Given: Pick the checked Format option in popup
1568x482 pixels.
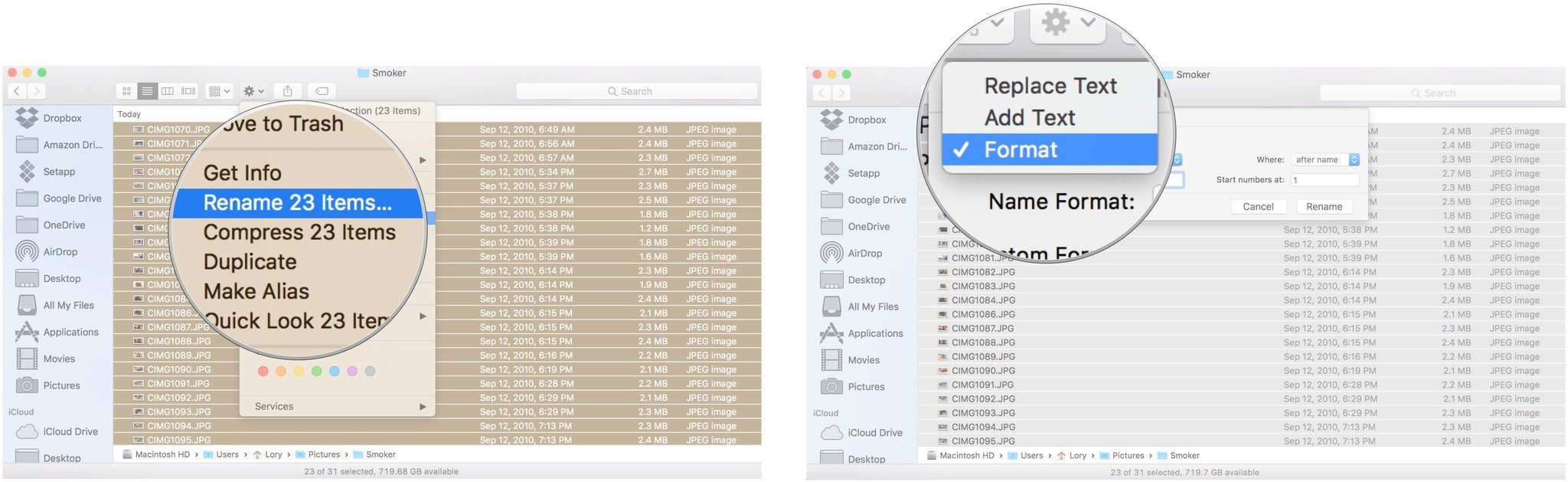Looking at the screenshot, I should pyautogui.click(x=1050, y=149).
